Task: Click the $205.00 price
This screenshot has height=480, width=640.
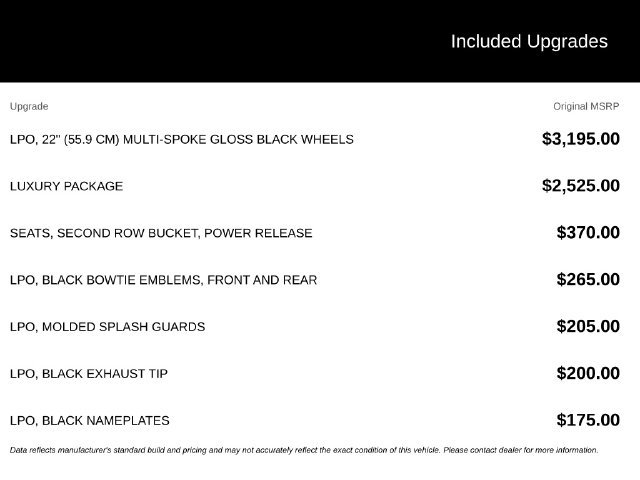Action: pos(588,327)
